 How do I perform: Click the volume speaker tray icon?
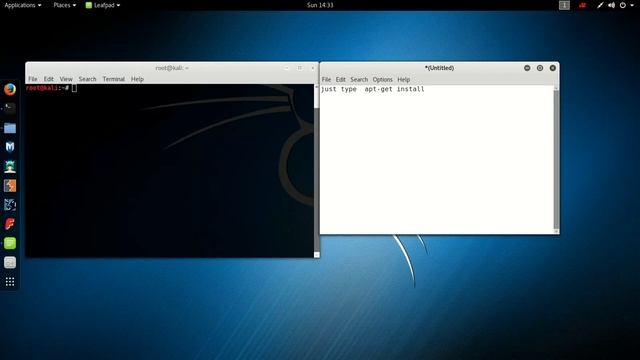tap(611, 5)
